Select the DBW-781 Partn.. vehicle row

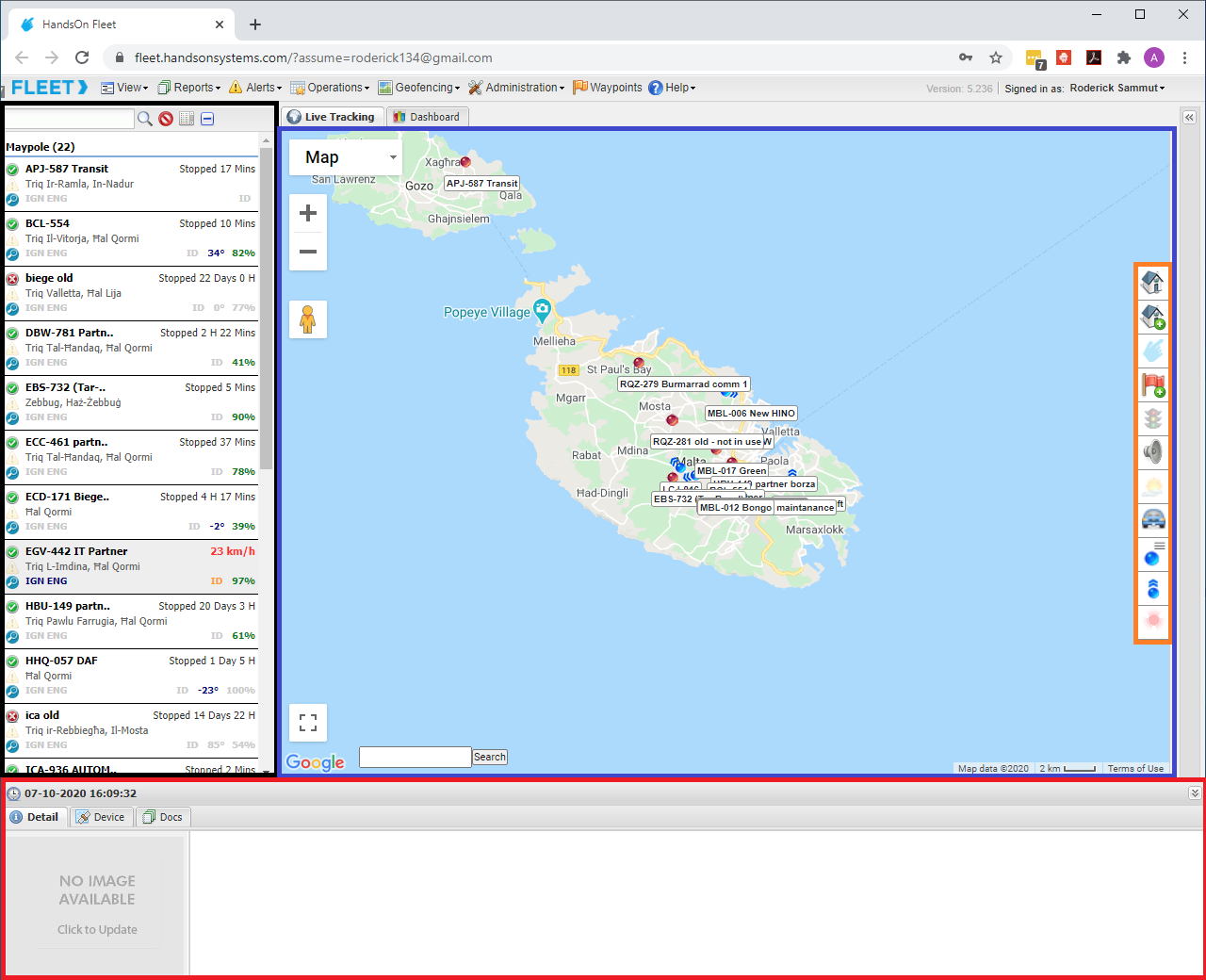click(131, 348)
